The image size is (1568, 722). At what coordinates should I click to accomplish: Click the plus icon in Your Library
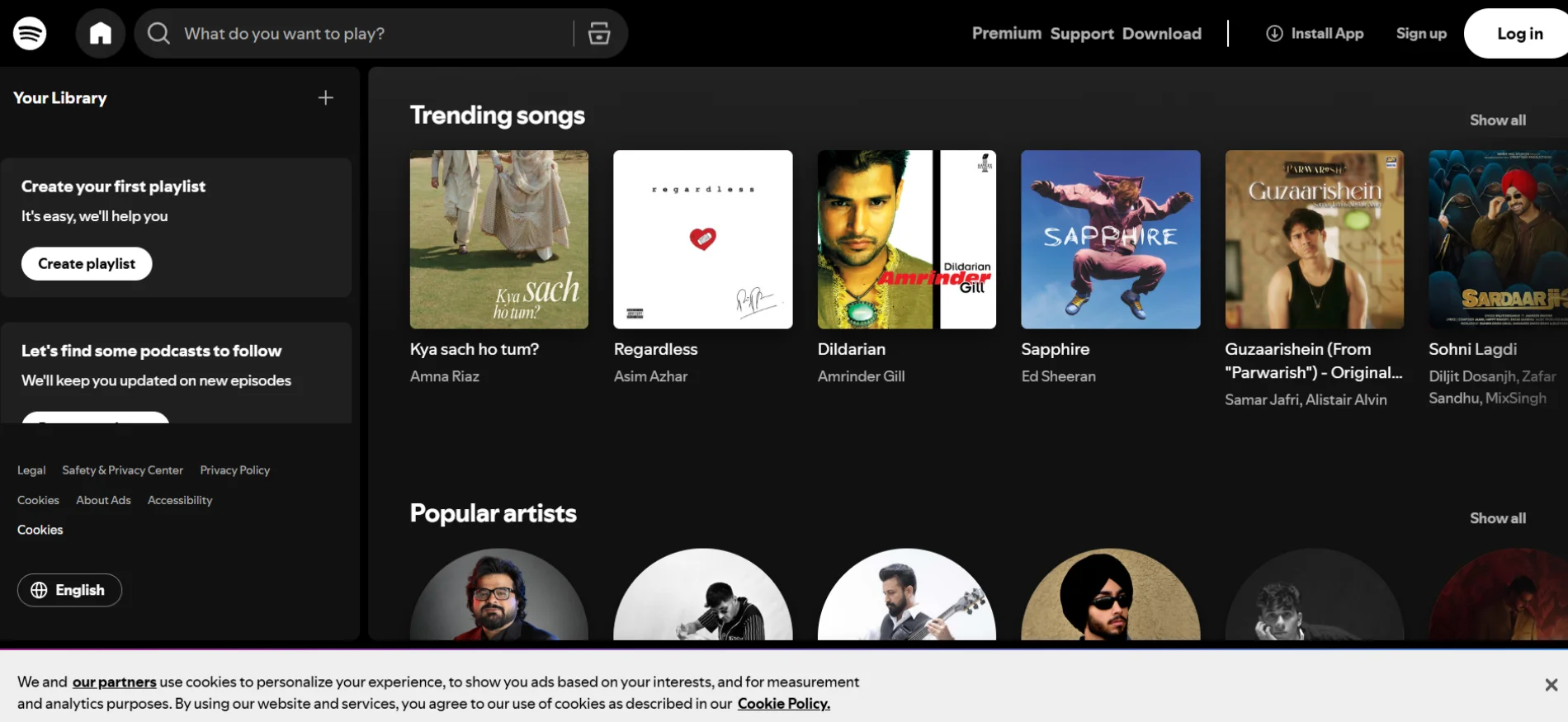(326, 97)
